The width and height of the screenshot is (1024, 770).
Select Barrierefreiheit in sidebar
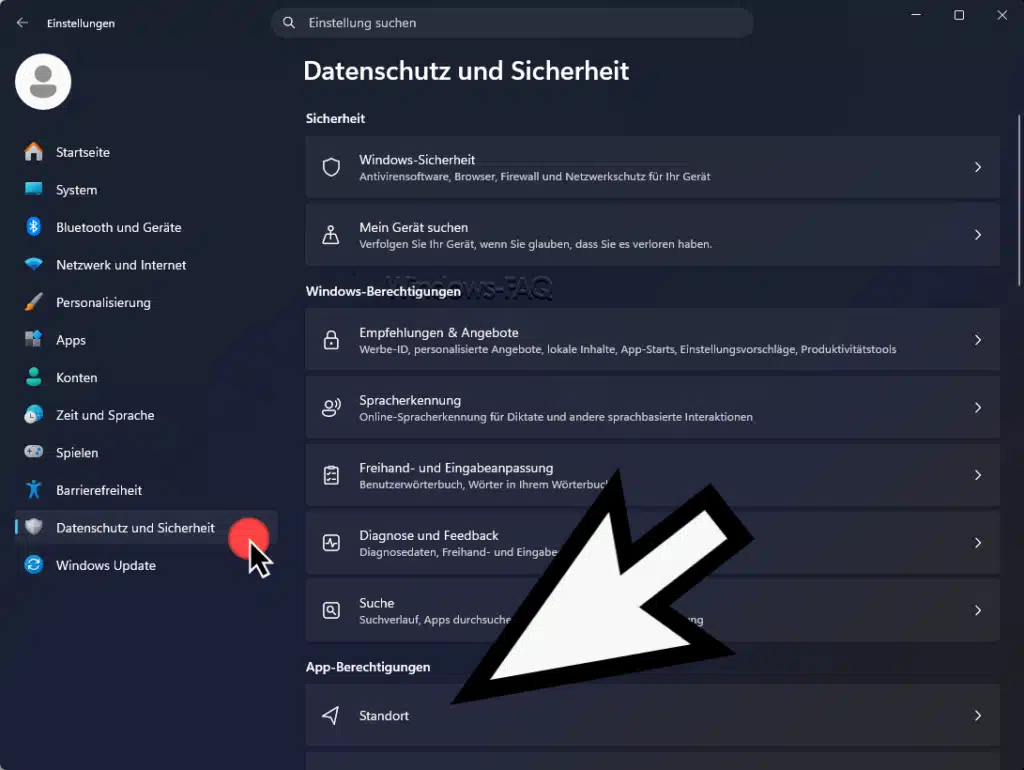[x=146, y=490]
